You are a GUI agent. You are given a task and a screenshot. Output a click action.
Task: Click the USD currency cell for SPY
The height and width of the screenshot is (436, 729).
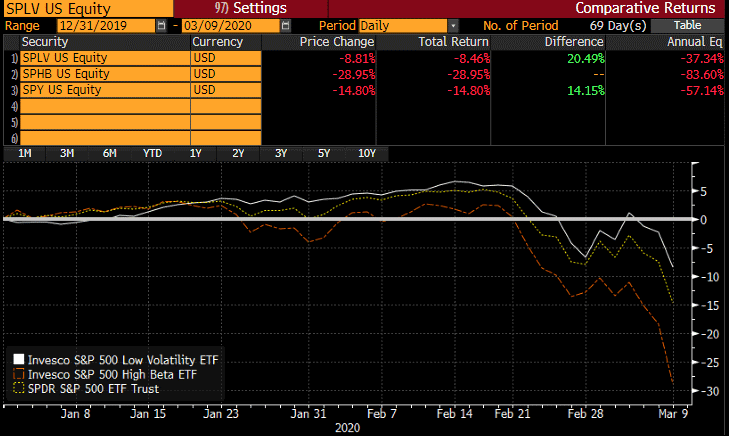(x=226, y=90)
